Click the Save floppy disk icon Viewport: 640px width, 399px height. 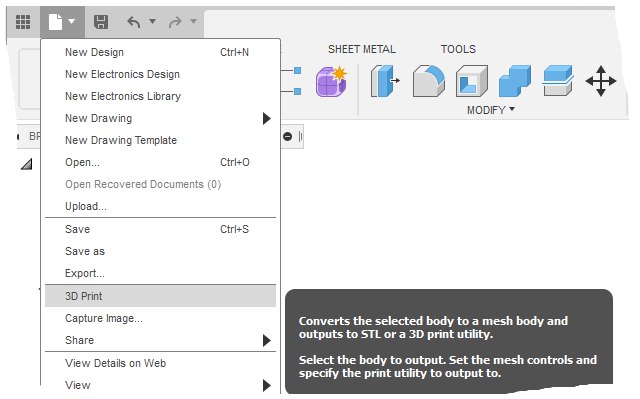click(x=101, y=22)
